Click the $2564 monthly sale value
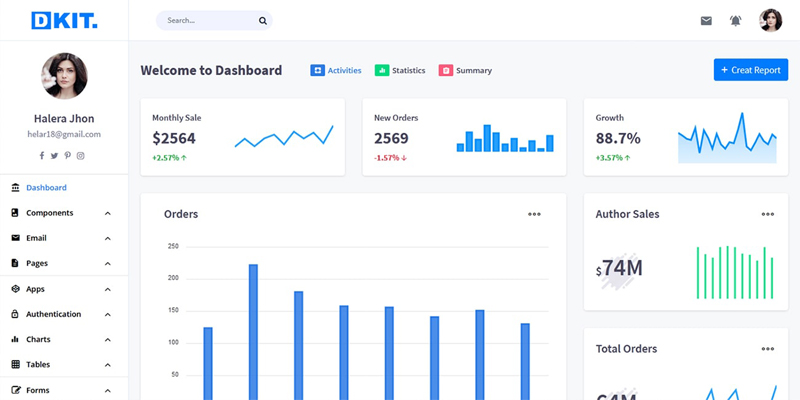 tap(174, 138)
